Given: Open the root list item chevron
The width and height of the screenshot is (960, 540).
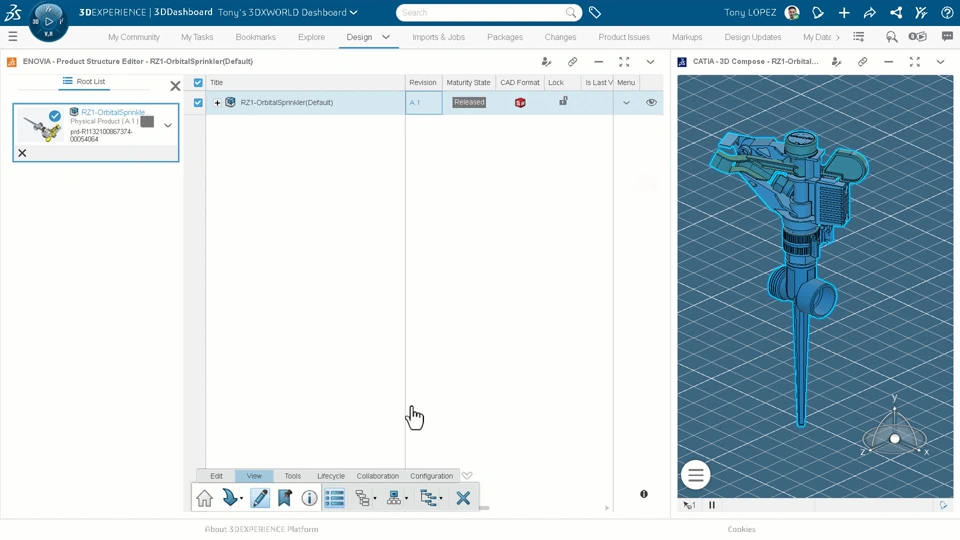Looking at the screenshot, I should coord(168,125).
